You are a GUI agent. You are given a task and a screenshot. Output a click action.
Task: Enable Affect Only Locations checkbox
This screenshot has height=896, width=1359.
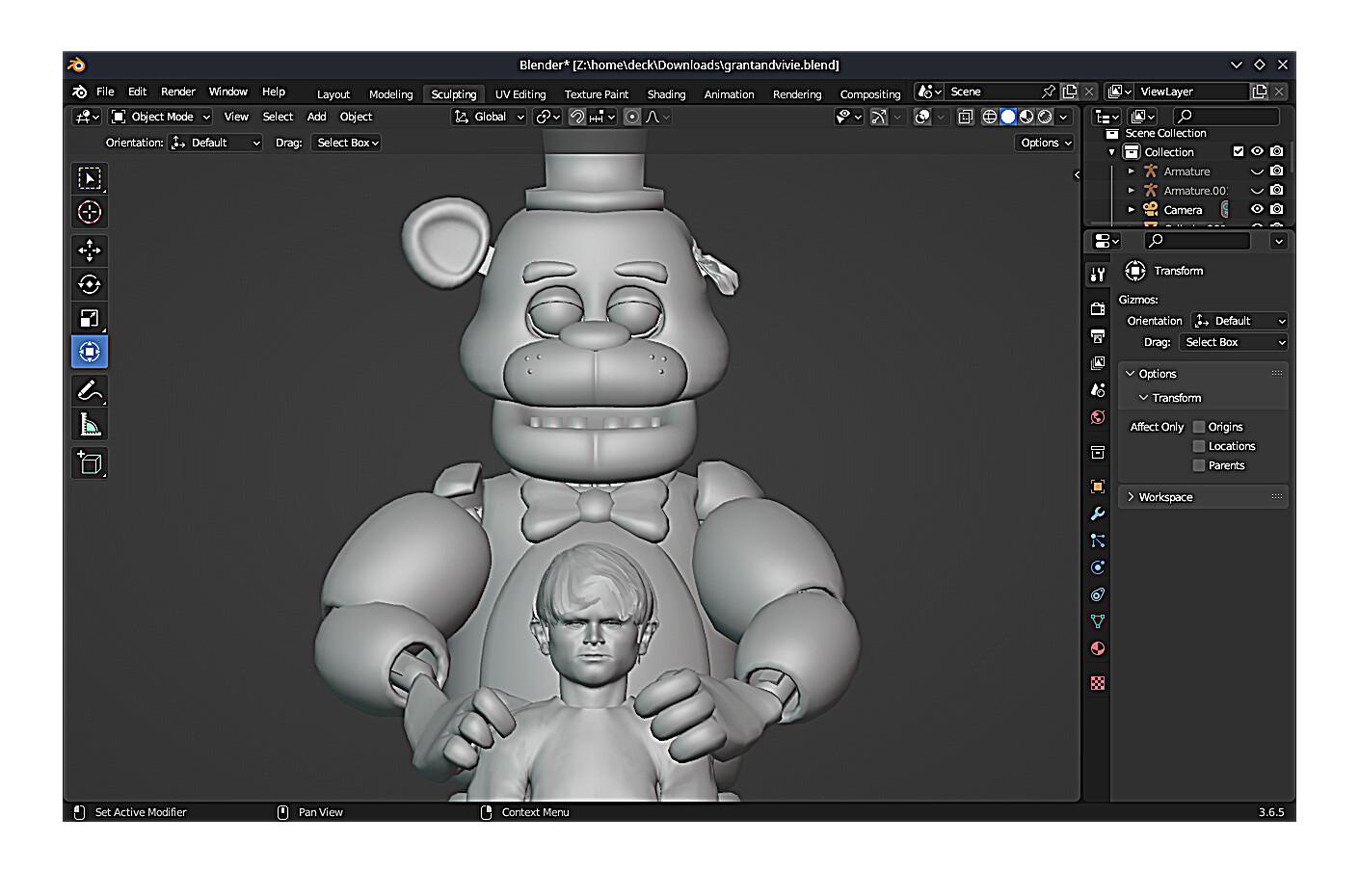[x=1199, y=446]
